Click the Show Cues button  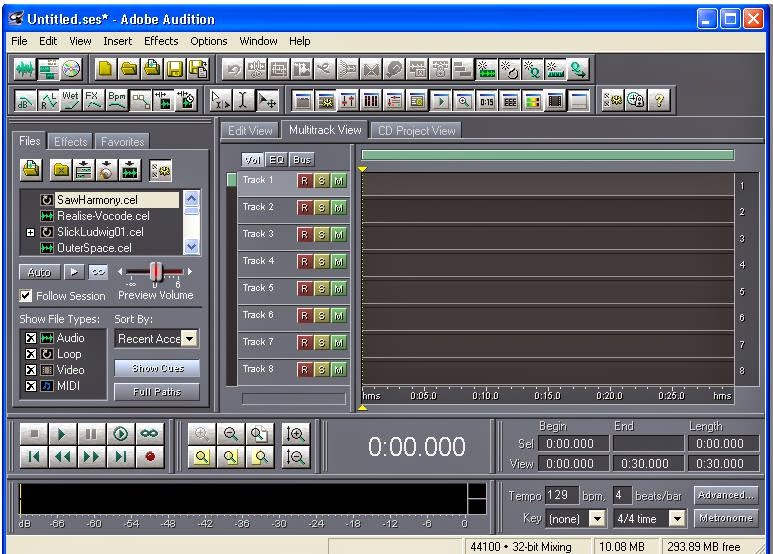[157, 368]
